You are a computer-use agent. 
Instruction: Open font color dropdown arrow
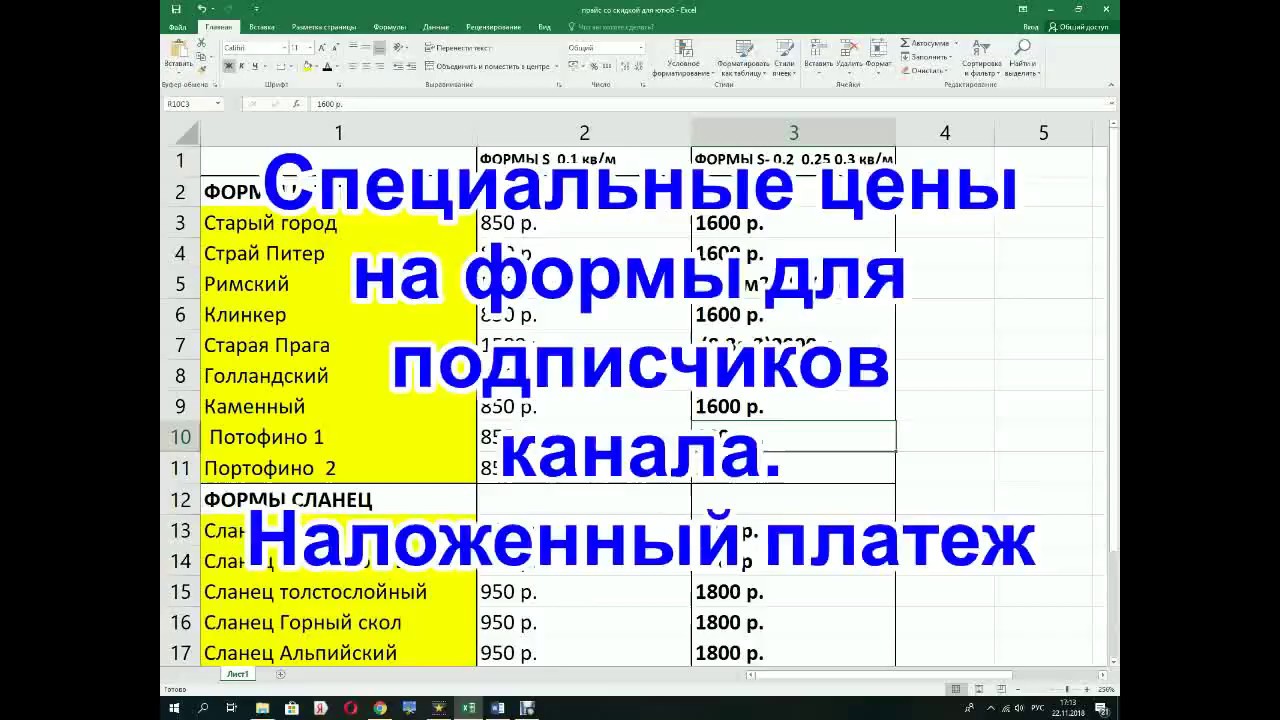[x=336, y=66]
